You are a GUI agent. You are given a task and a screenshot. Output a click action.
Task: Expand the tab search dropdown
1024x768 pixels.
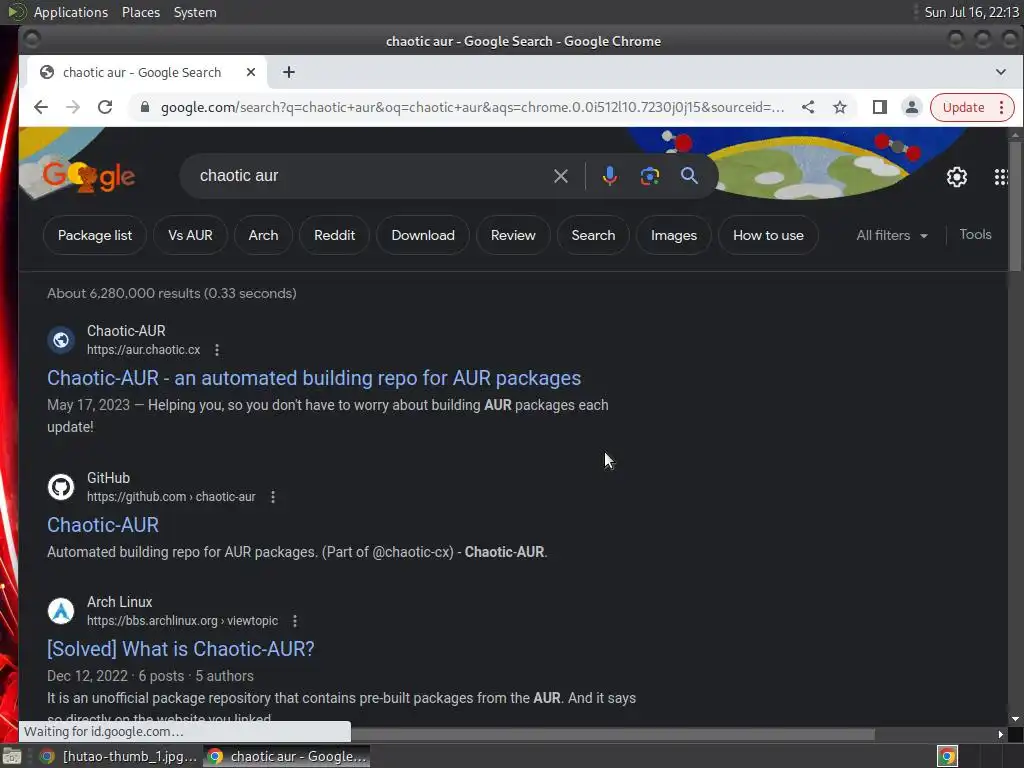[1000, 72]
